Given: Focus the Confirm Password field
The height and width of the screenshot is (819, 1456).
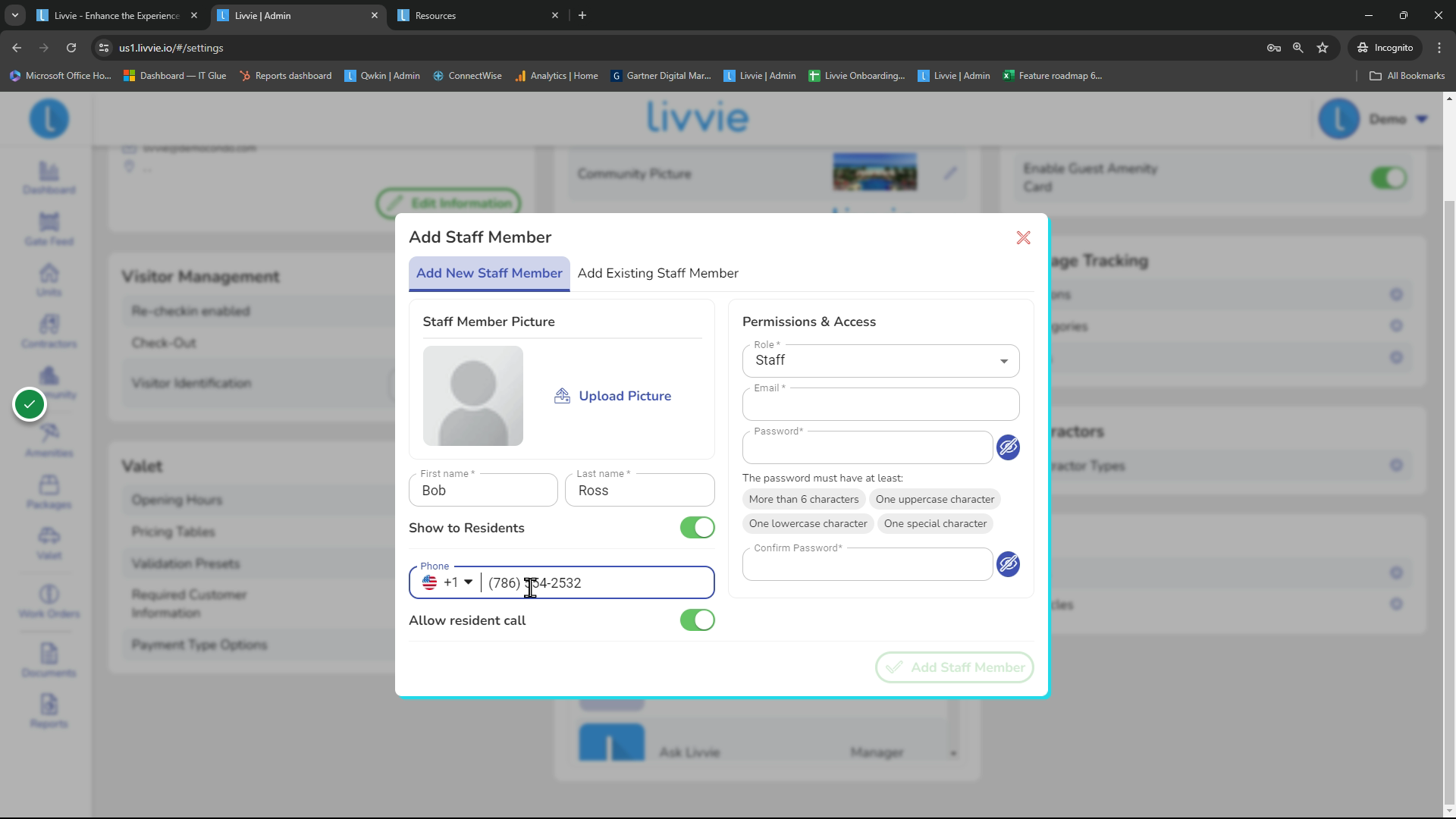Looking at the screenshot, I should [x=868, y=564].
